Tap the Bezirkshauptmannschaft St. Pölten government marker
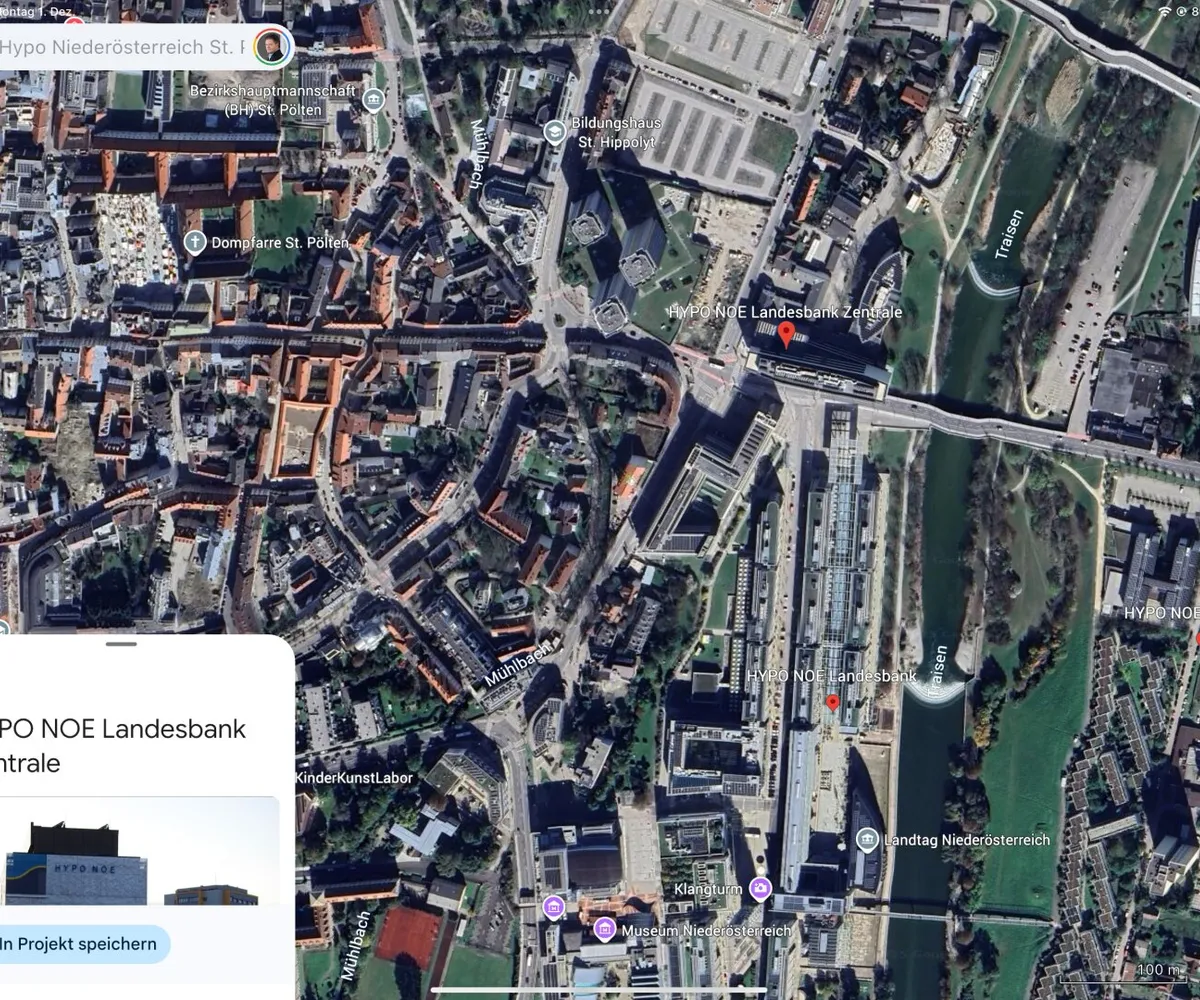 pyautogui.click(x=373, y=100)
